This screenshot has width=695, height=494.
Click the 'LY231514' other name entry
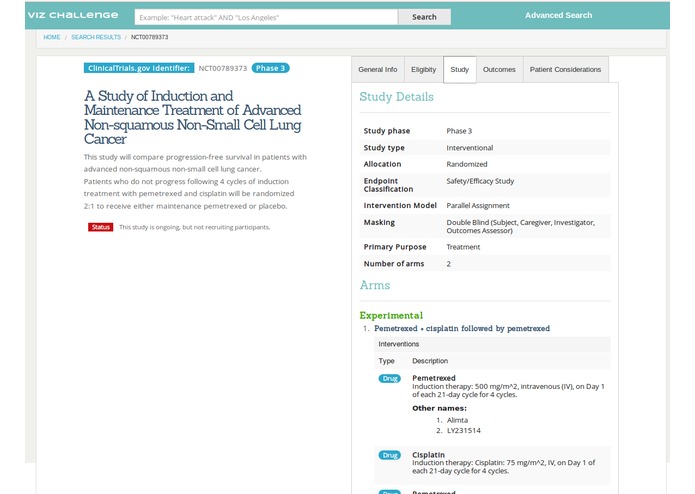pyautogui.click(x=464, y=431)
